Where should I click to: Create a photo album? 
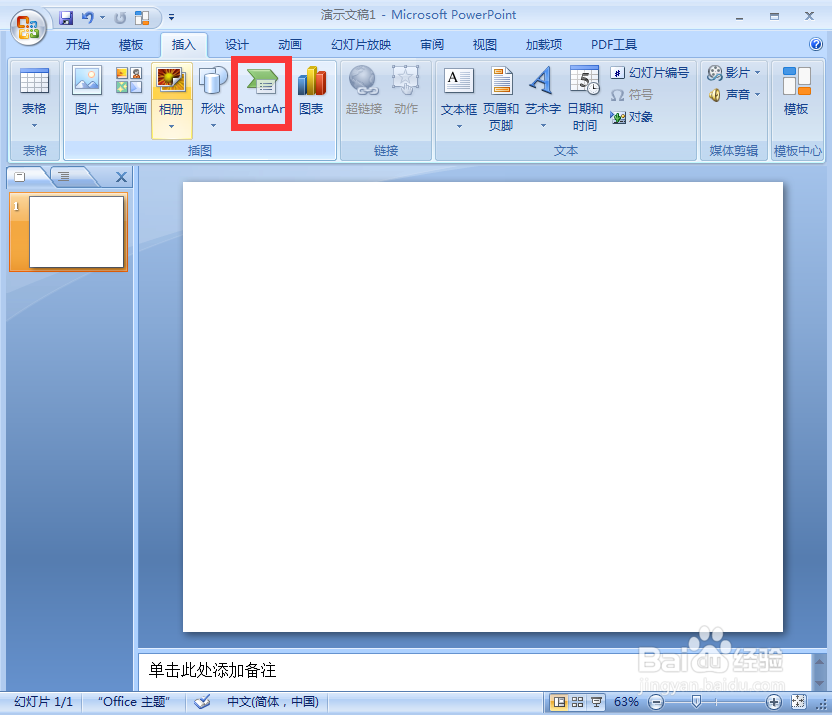coord(171,91)
